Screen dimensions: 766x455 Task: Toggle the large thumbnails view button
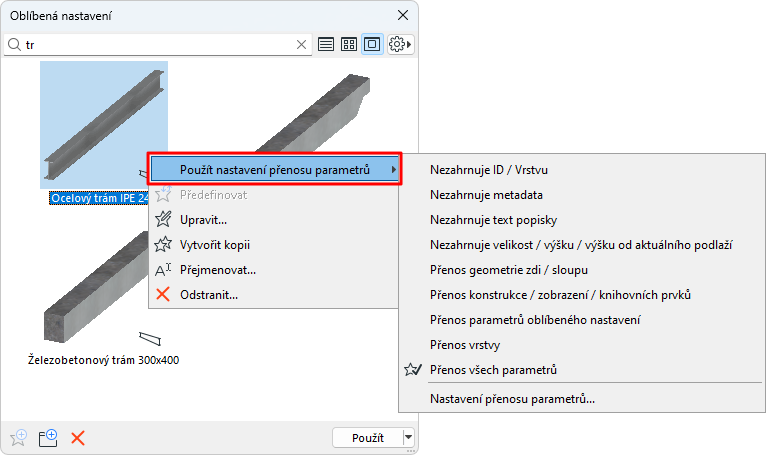[x=372, y=45]
